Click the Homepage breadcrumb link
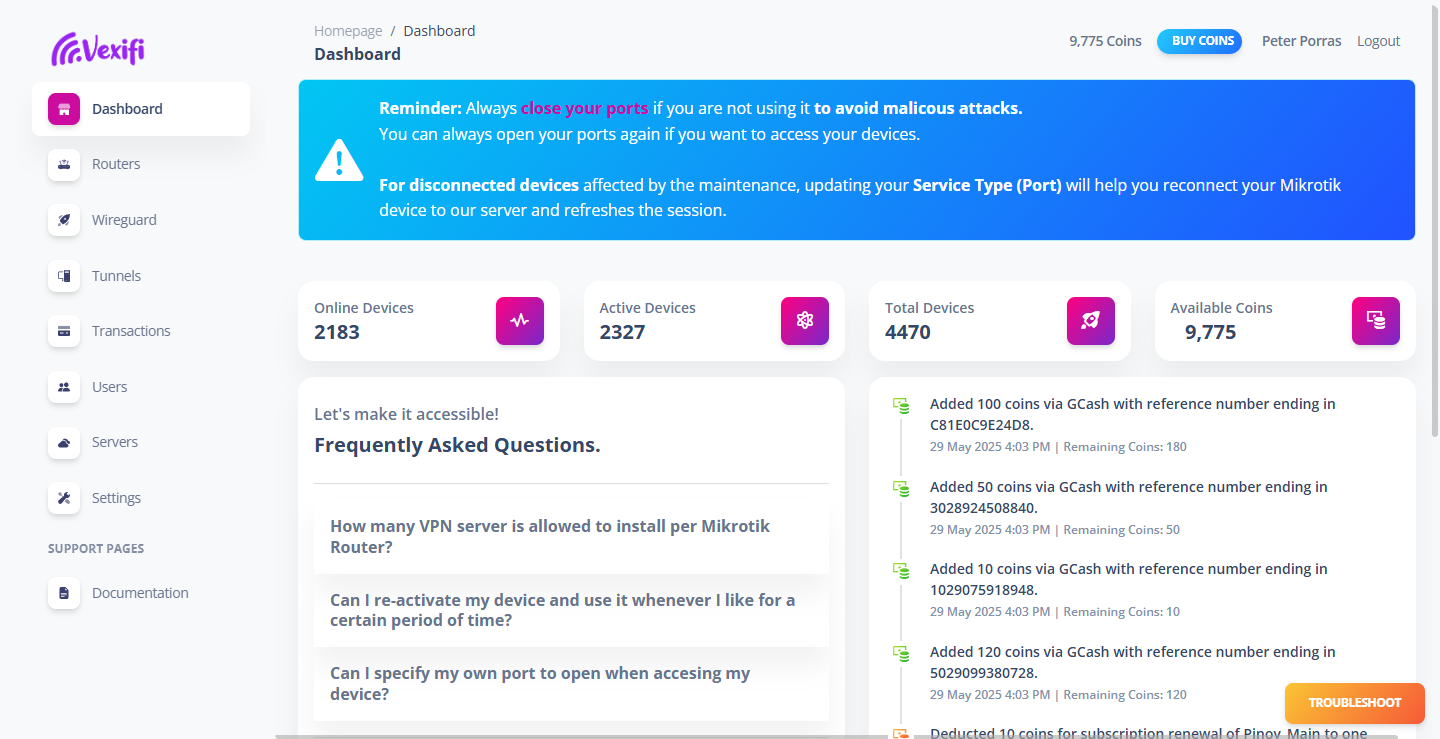This screenshot has height=739, width=1440. [x=348, y=31]
